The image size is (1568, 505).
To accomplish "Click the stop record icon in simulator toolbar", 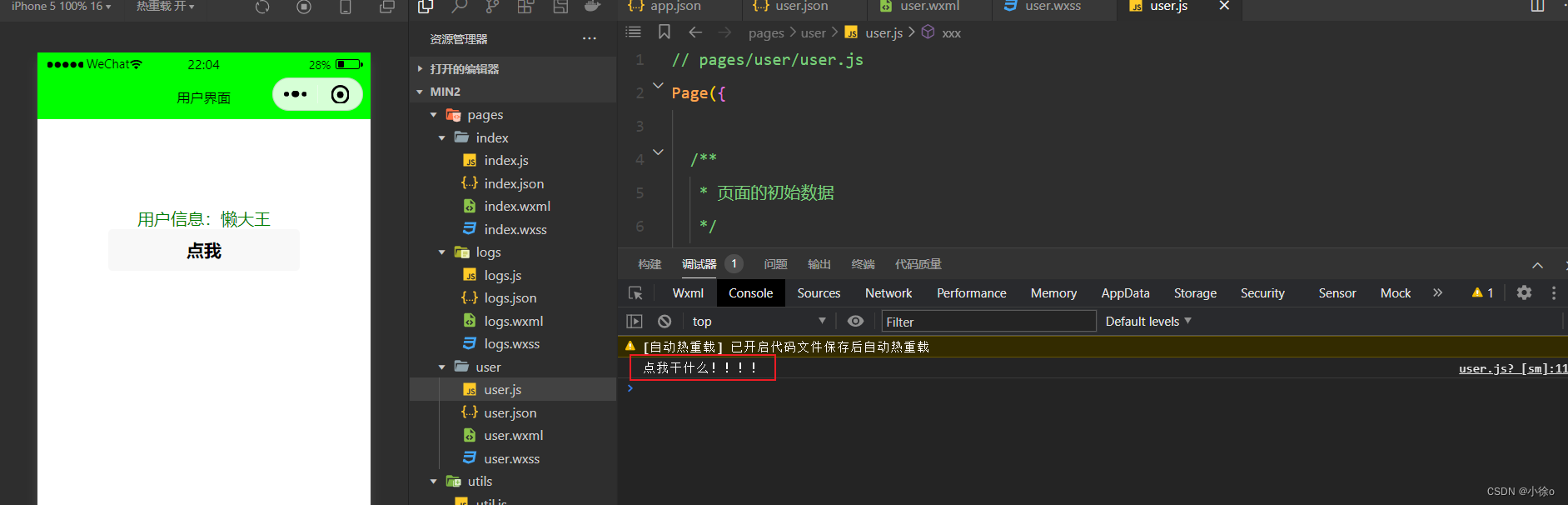I will point(304,7).
